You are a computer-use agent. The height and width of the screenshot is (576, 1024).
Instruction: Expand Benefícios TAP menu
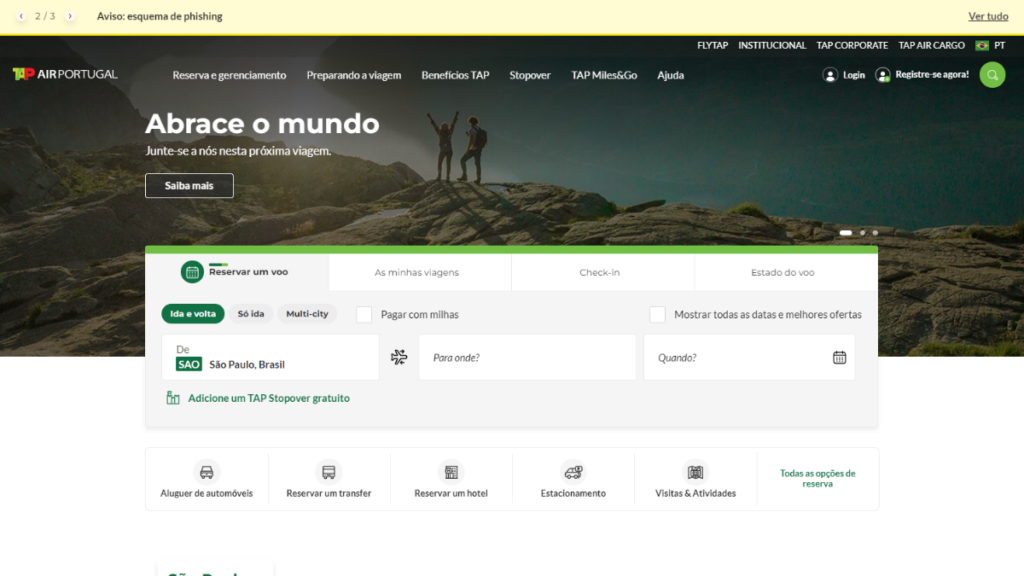click(455, 75)
